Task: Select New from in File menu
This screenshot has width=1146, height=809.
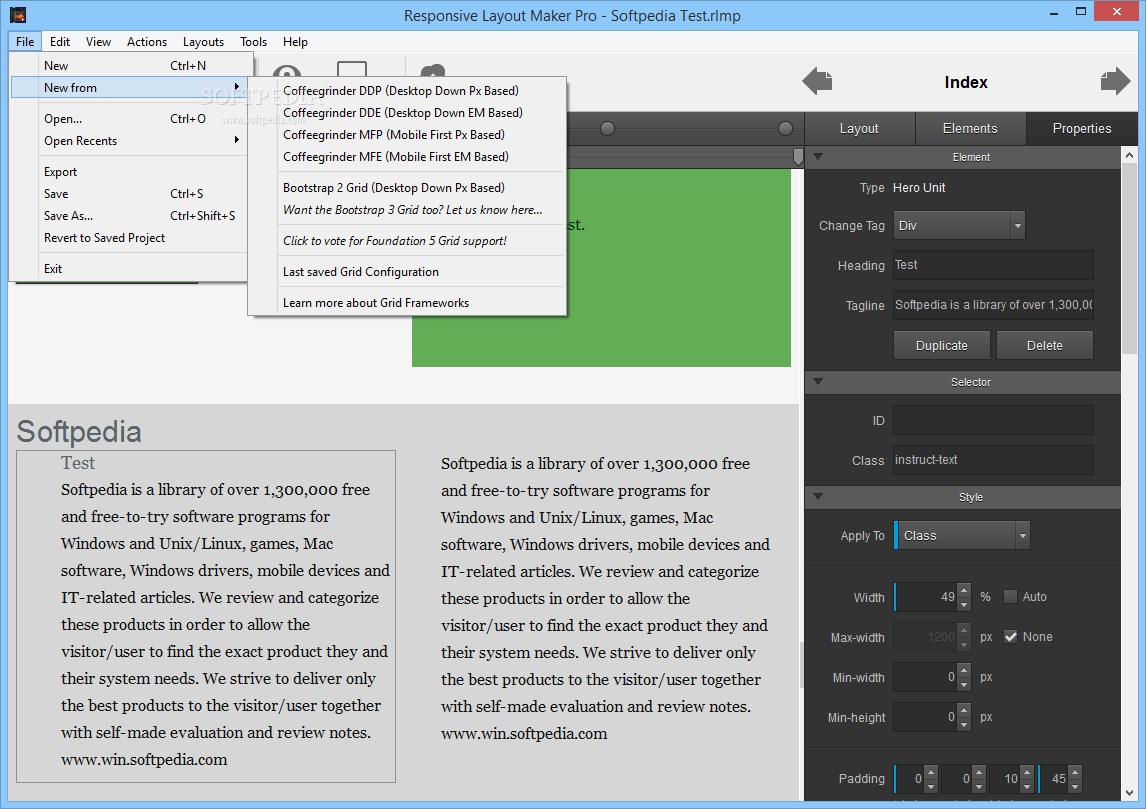Action: tap(129, 88)
